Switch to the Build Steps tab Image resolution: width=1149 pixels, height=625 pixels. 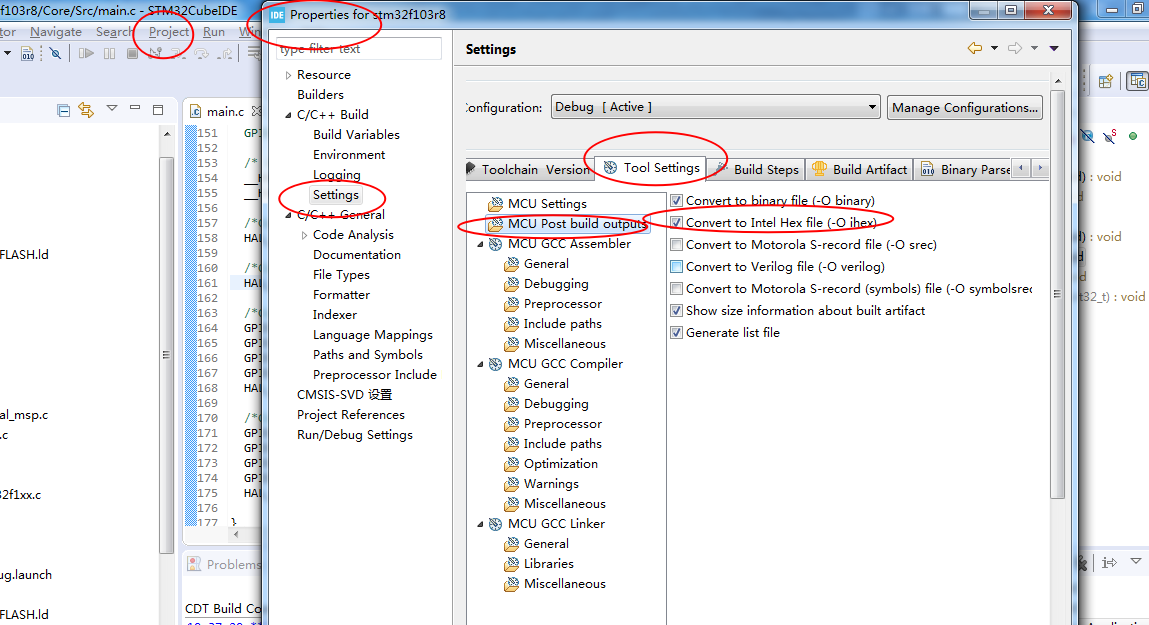(758, 169)
